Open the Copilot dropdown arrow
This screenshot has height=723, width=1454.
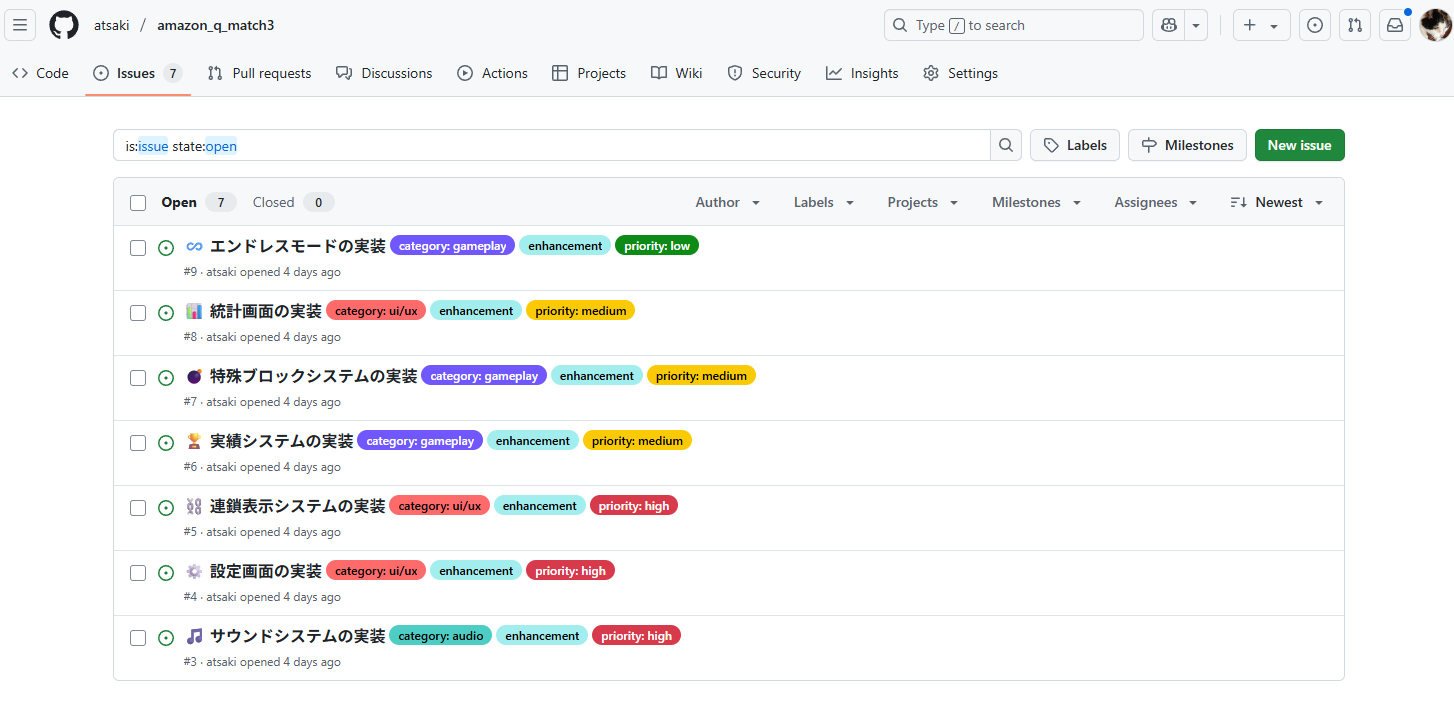(x=1196, y=25)
